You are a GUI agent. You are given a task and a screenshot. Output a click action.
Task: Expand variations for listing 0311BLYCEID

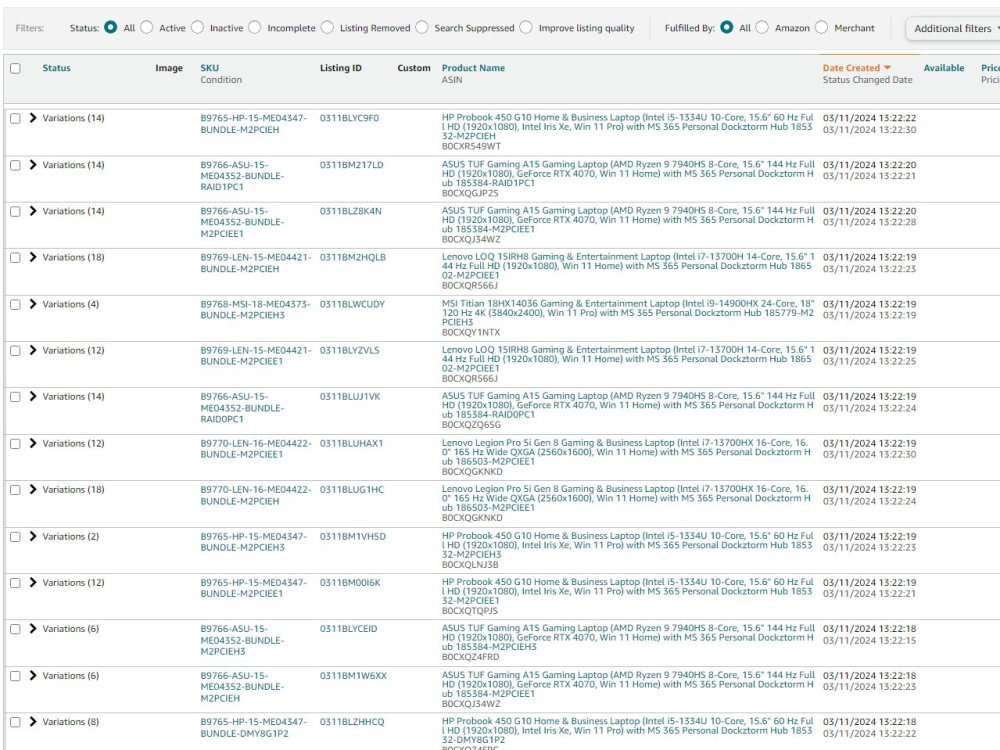coord(33,629)
